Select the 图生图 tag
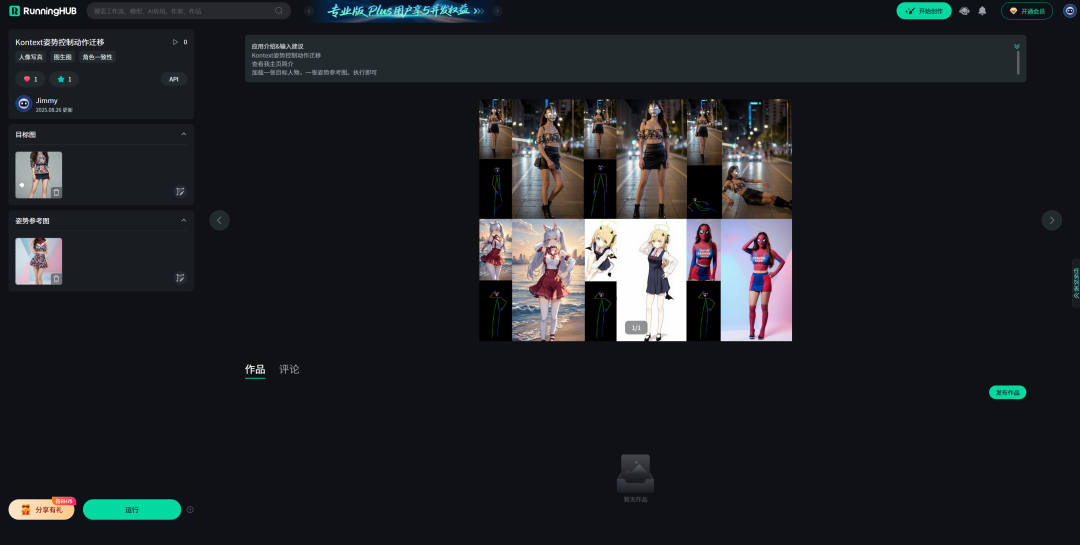 [x=63, y=57]
